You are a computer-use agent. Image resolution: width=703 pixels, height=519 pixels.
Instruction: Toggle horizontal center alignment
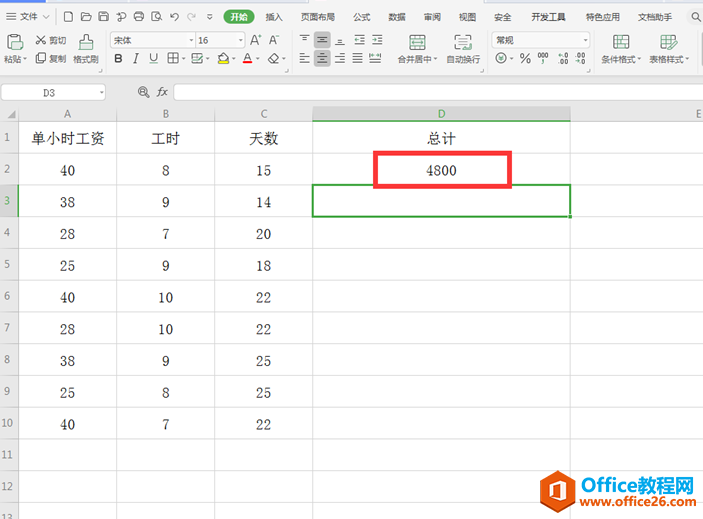(322, 58)
